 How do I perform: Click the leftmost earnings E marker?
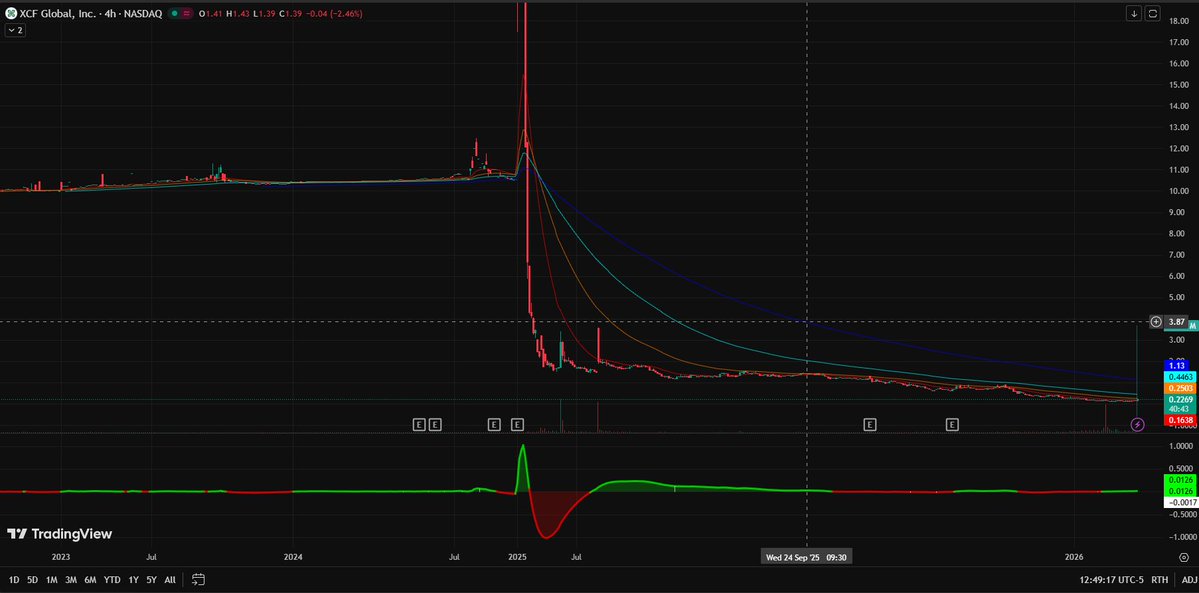pyautogui.click(x=418, y=424)
